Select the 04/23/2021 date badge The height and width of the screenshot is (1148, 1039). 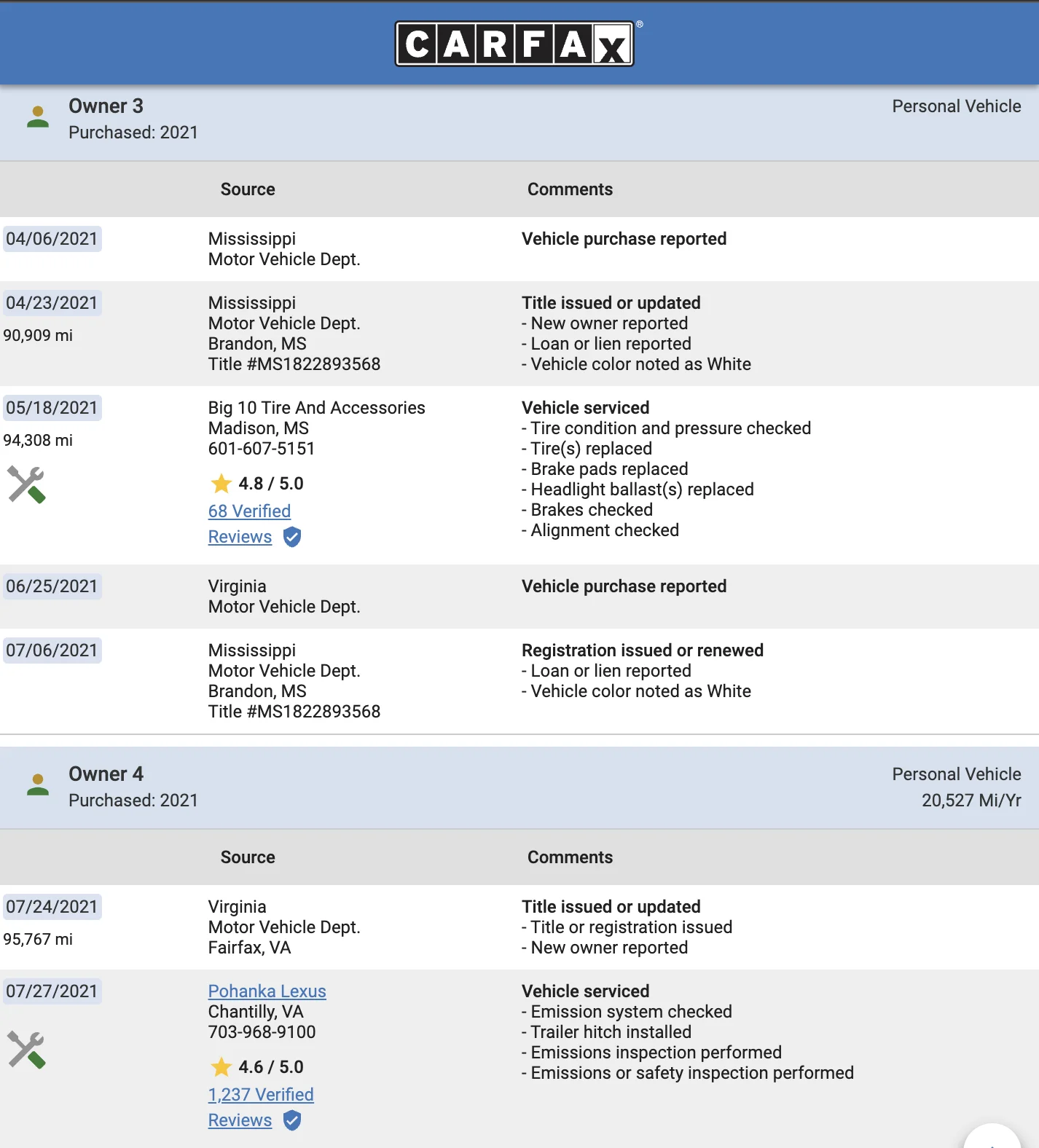tap(52, 303)
